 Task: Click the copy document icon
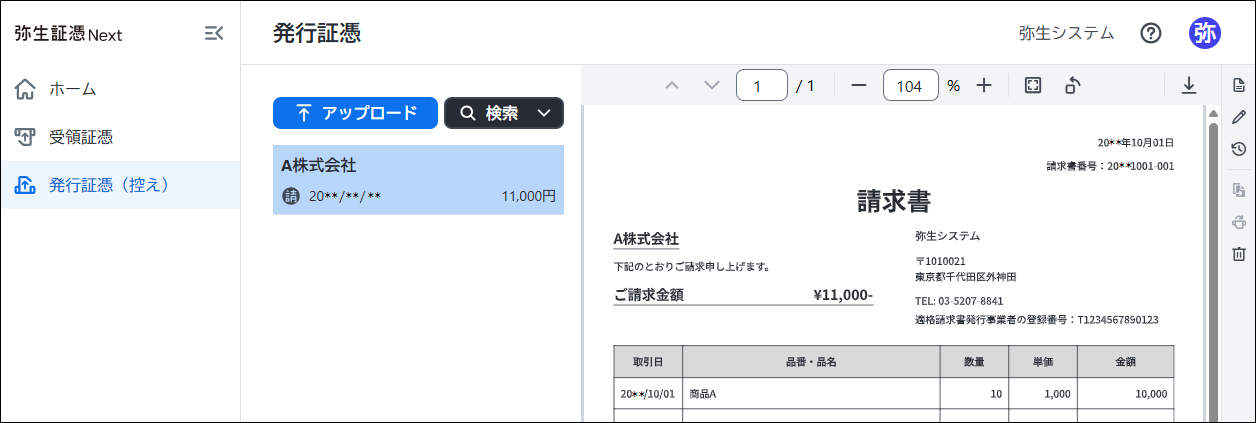click(1238, 189)
